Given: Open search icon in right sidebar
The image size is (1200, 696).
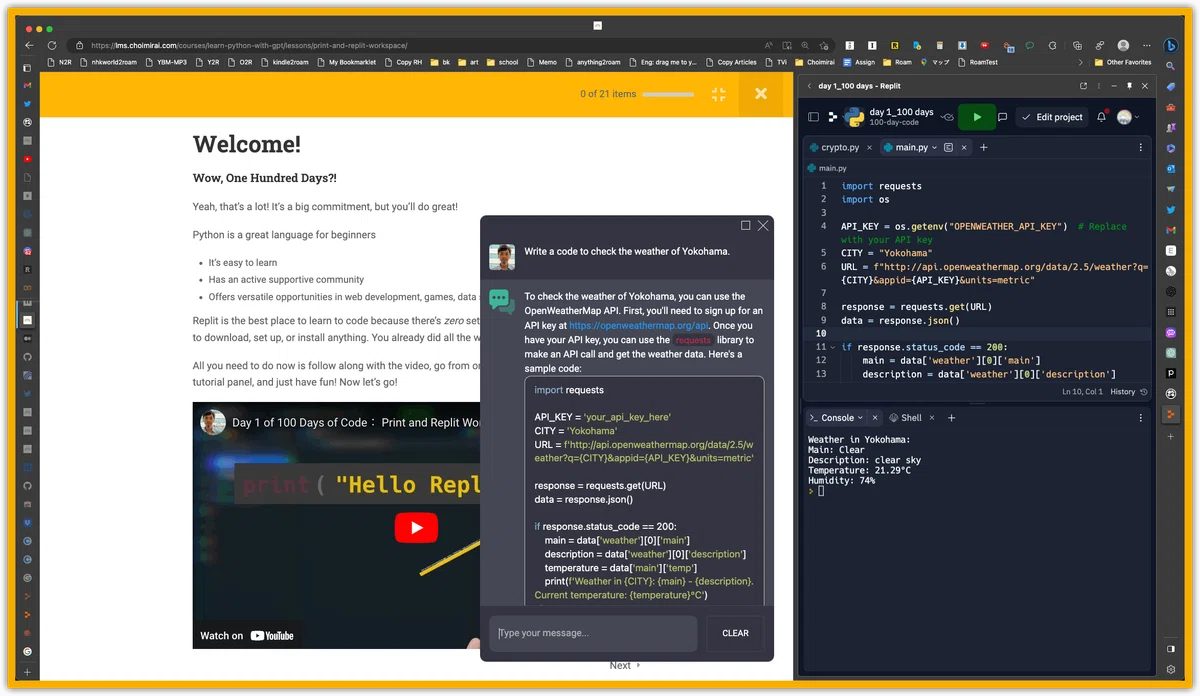Looking at the screenshot, I should click(1170, 67).
